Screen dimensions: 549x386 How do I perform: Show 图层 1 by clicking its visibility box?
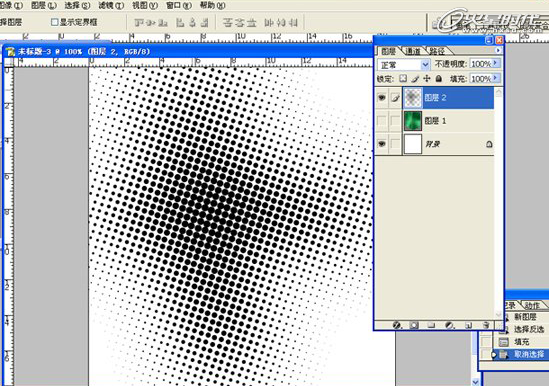(382, 121)
